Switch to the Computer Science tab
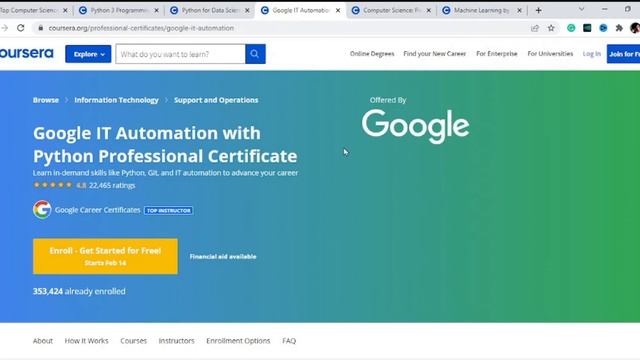640x360 pixels. 391,10
